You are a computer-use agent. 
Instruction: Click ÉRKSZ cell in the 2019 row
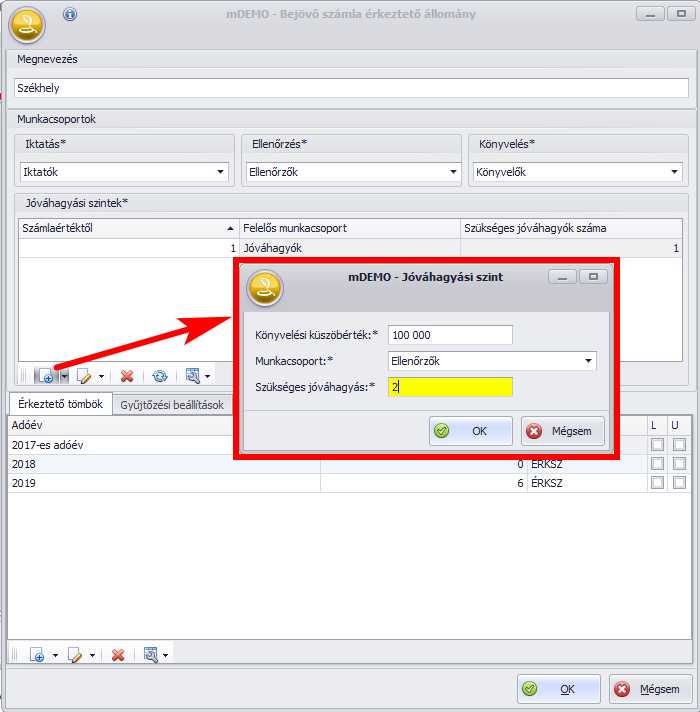587,483
